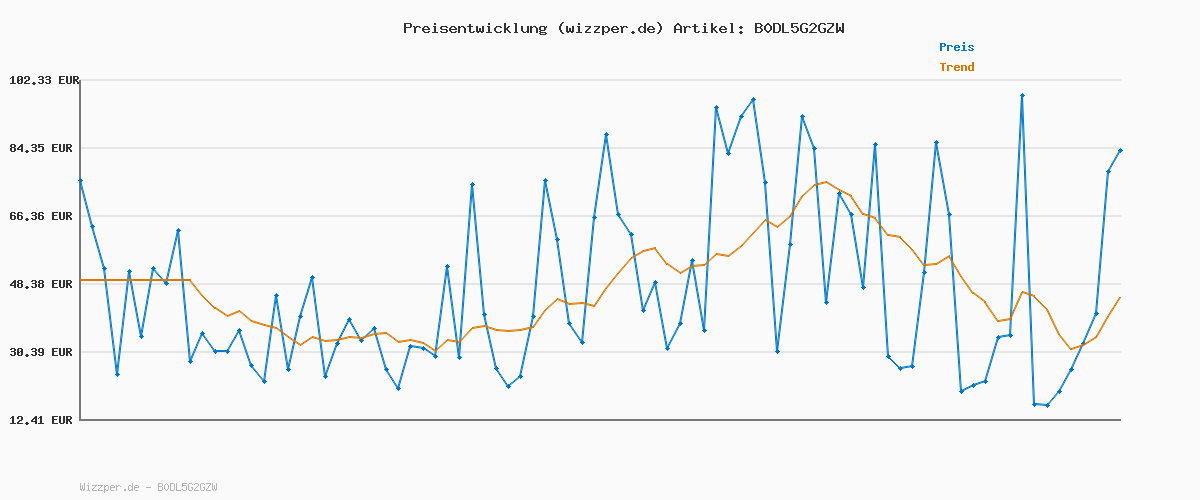Click the last price data point at right edge
The image size is (1200, 500).
(1120, 150)
